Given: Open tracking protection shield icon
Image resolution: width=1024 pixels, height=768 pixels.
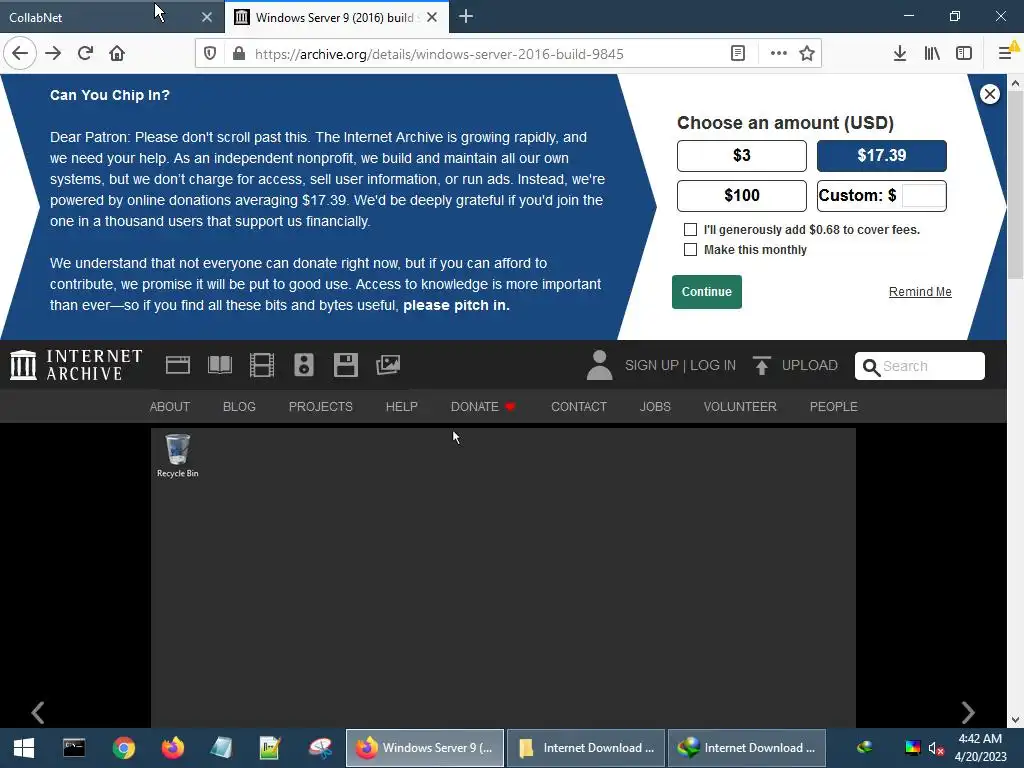Looking at the screenshot, I should click(x=210, y=54).
